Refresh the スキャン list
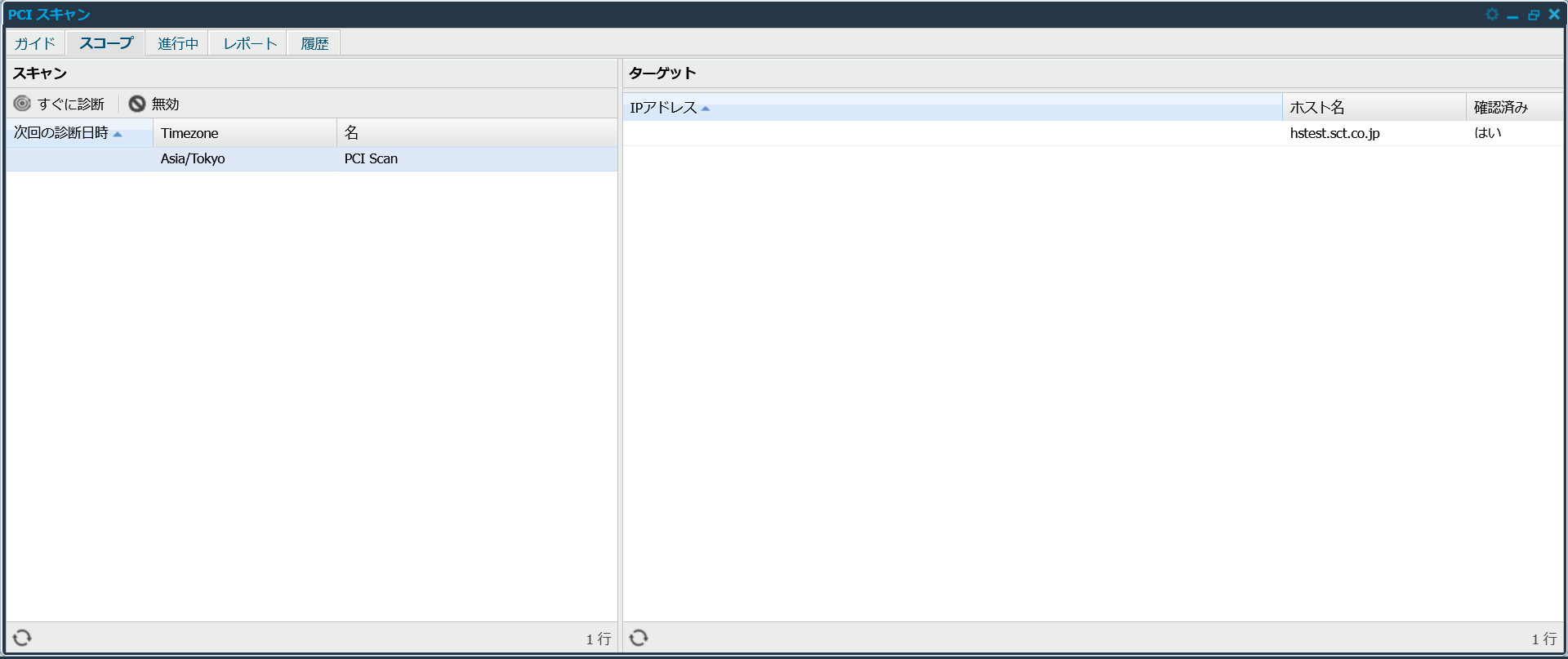1568x659 pixels. click(x=22, y=638)
